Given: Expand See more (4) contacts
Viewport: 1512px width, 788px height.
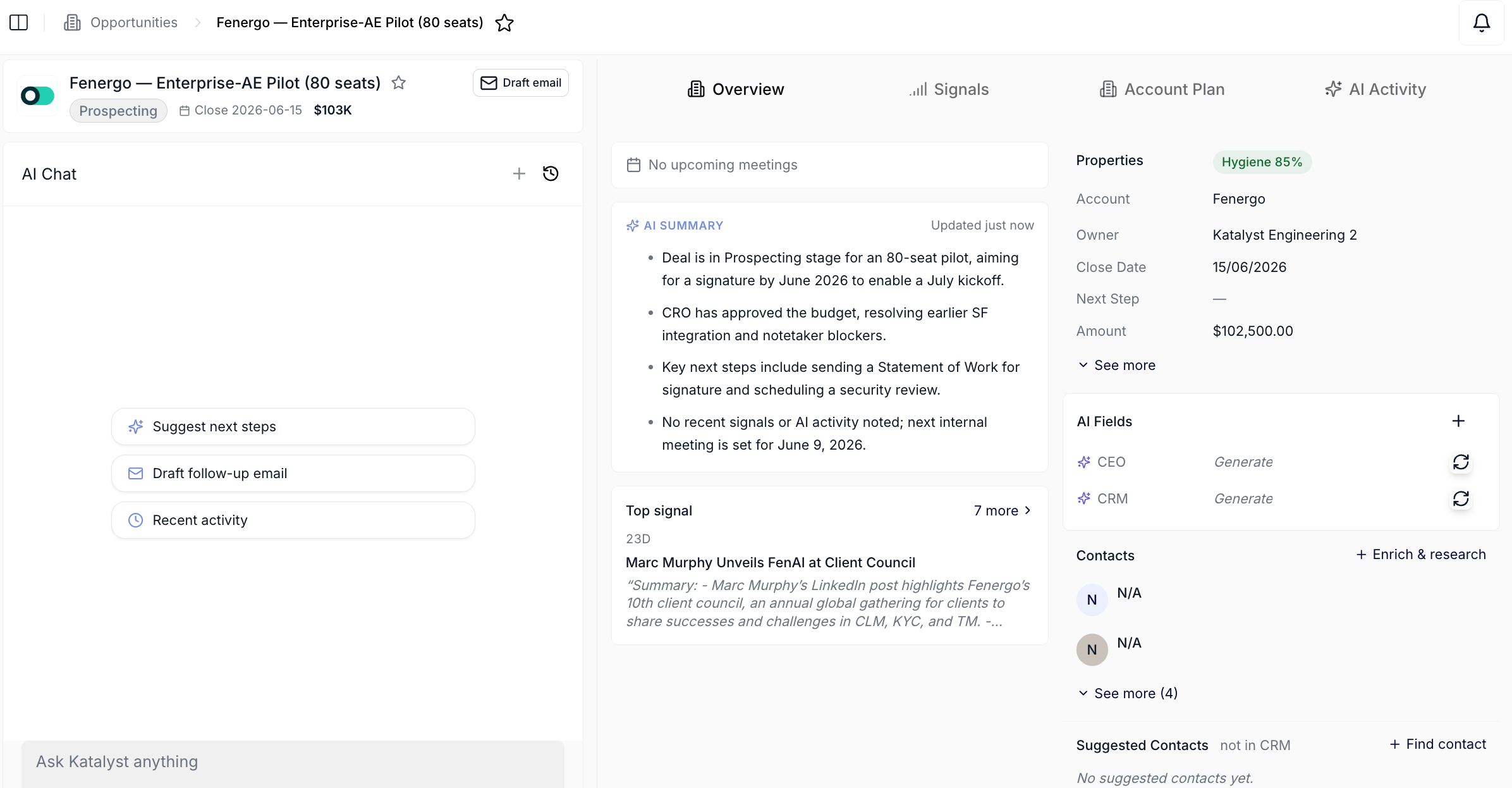Looking at the screenshot, I should 1128,694.
